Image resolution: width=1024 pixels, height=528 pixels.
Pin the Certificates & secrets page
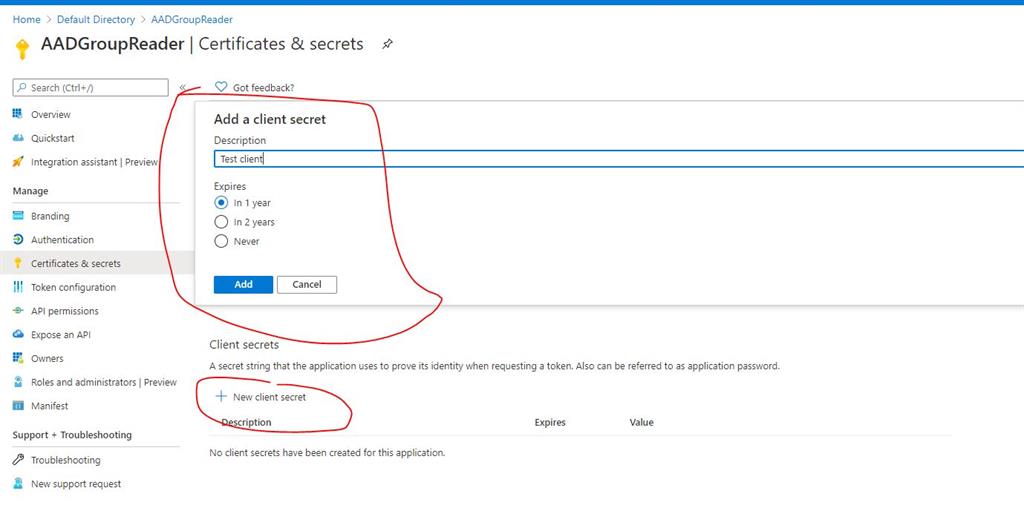click(x=387, y=44)
